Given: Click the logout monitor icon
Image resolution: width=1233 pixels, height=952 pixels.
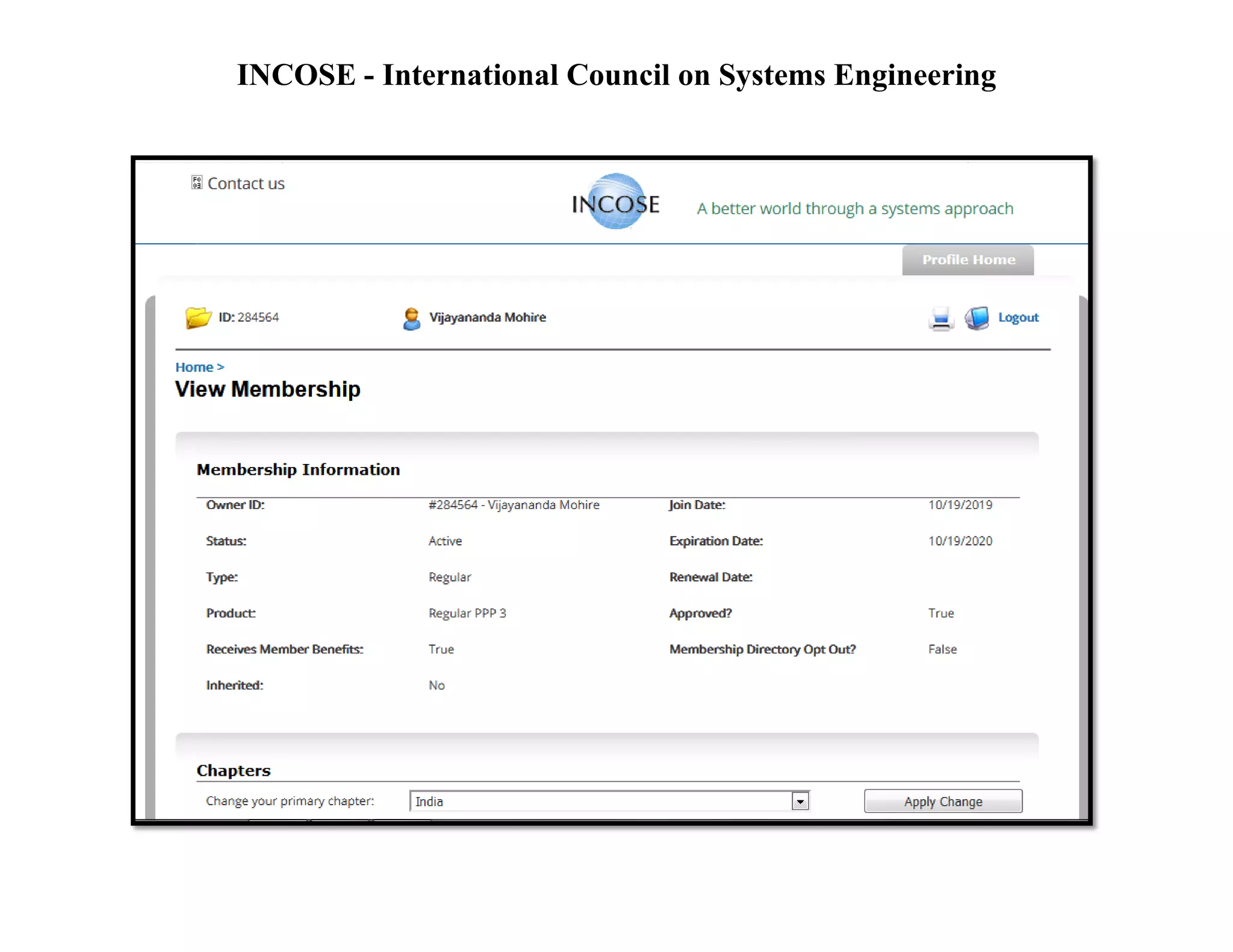Looking at the screenshot, I should [x=977, y=318].
